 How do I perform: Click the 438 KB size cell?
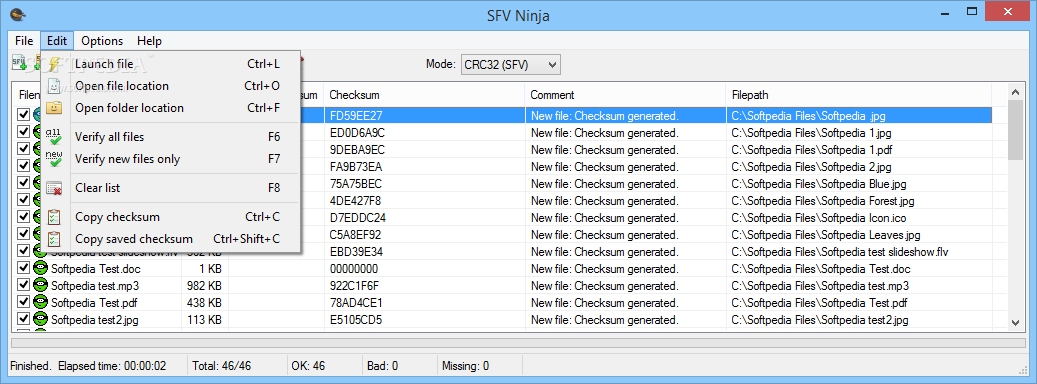click(x=205, y=303)
